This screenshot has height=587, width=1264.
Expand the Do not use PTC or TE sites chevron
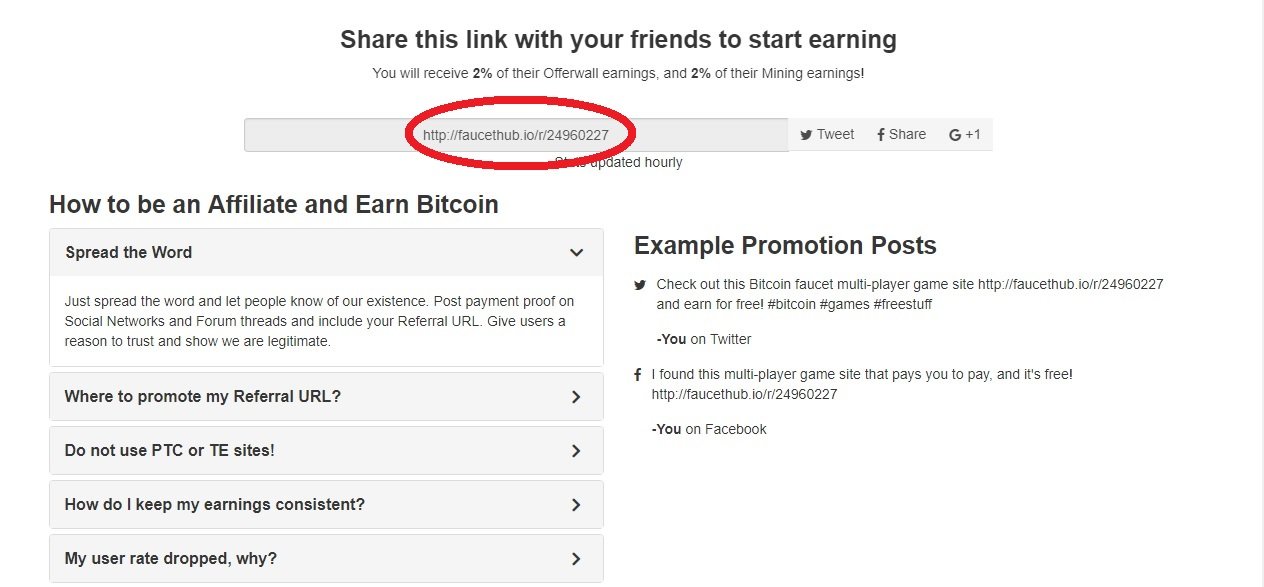pos(576,451)
